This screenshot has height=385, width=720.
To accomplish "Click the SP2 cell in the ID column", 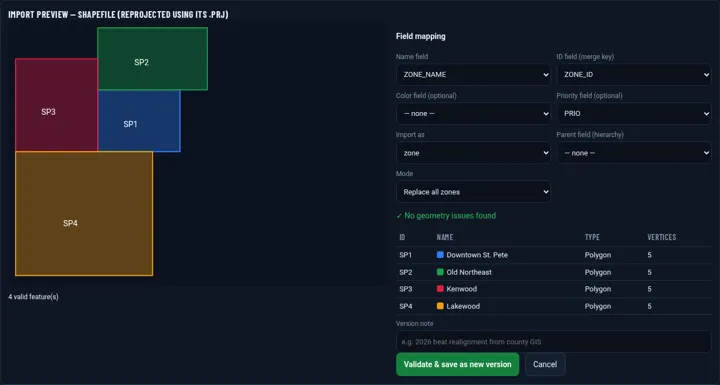I will click(405, 272).
